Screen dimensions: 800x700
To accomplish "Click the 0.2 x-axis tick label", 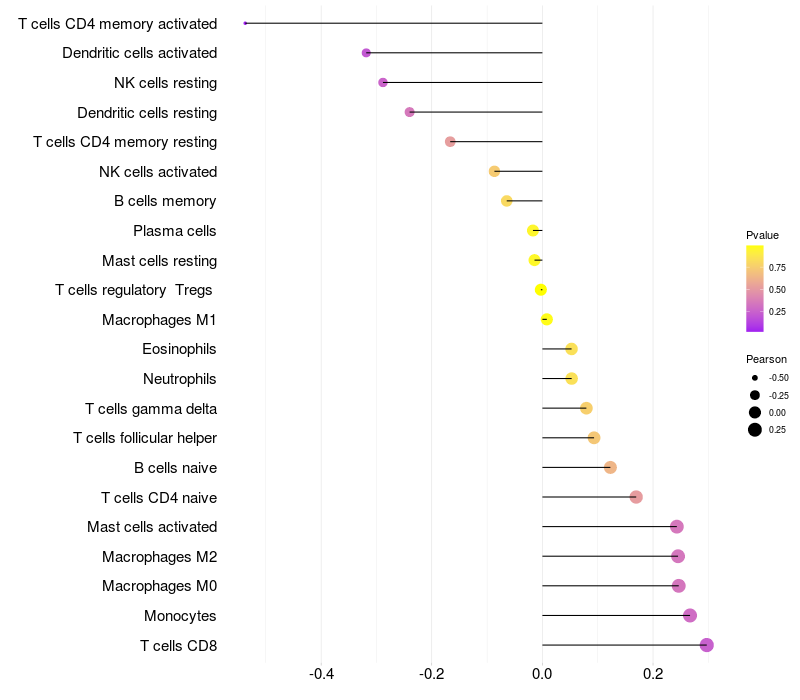I will pos(652,674).
